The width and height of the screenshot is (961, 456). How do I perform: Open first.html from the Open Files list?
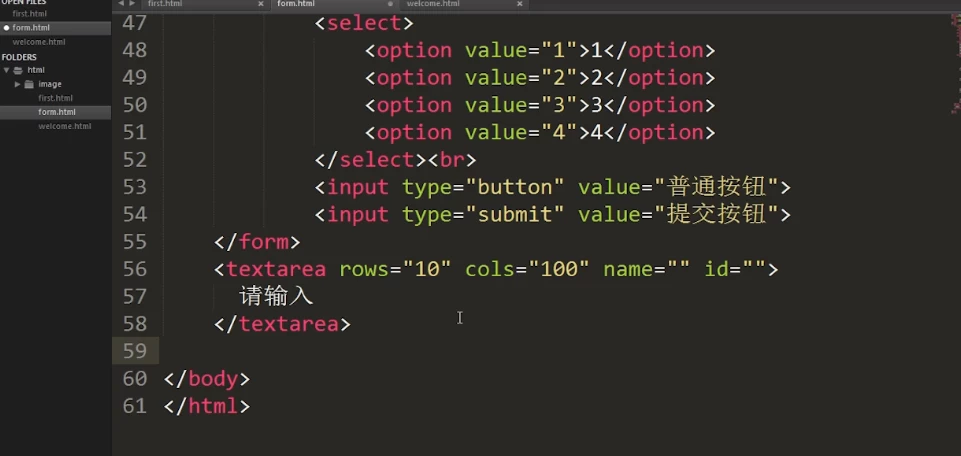30,14
